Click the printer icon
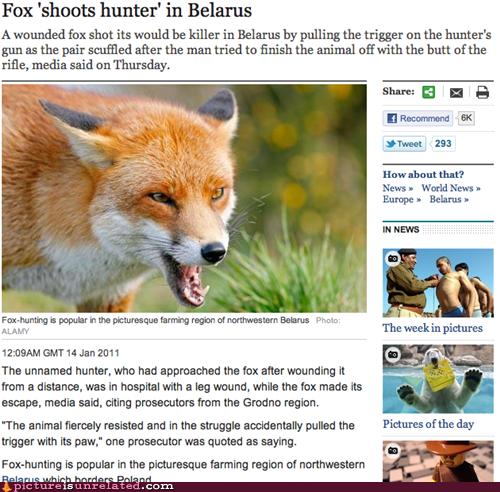The image size is (500, 492). click(x=482, y=92)
